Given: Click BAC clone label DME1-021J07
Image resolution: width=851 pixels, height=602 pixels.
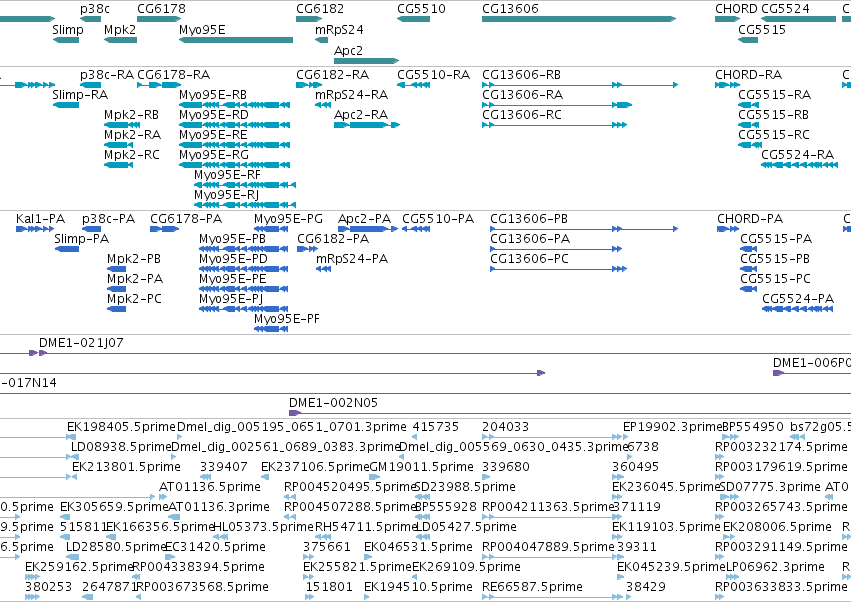Looking at the screenshot, I should 81,343.
